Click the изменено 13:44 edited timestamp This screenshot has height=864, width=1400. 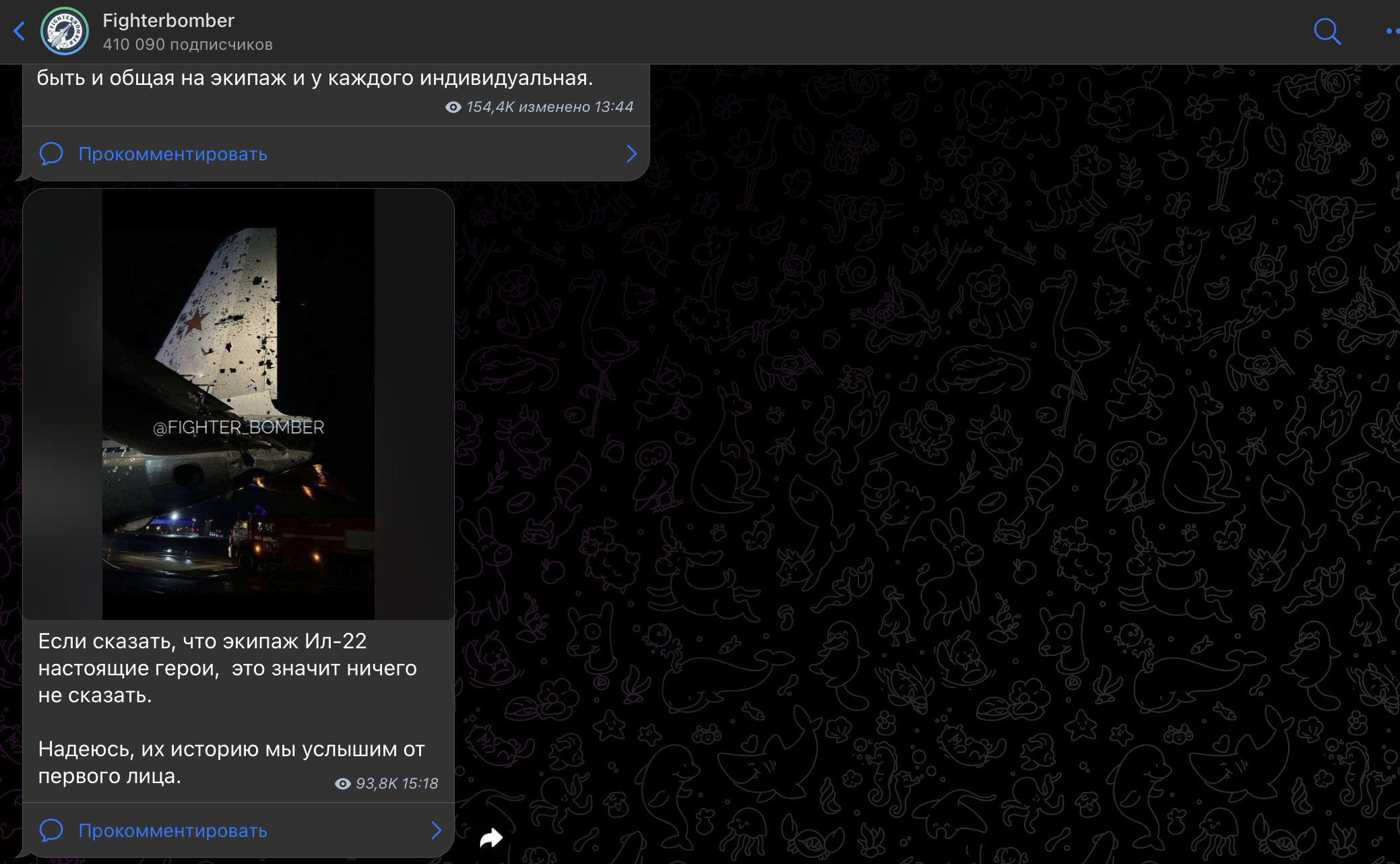(x=576, y=107)
